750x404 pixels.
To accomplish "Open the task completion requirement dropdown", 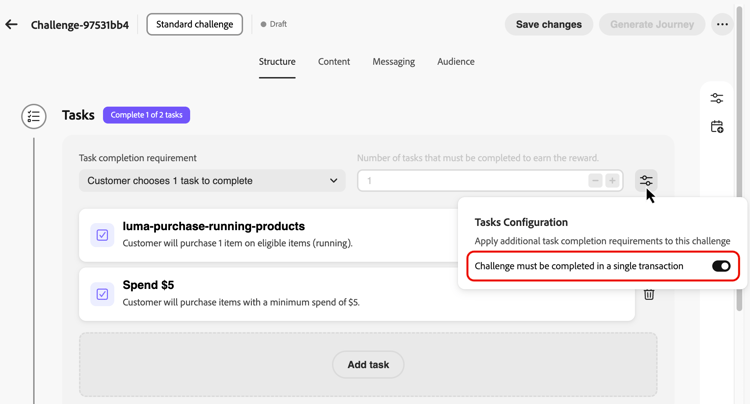I will click(x=212, y=181).
